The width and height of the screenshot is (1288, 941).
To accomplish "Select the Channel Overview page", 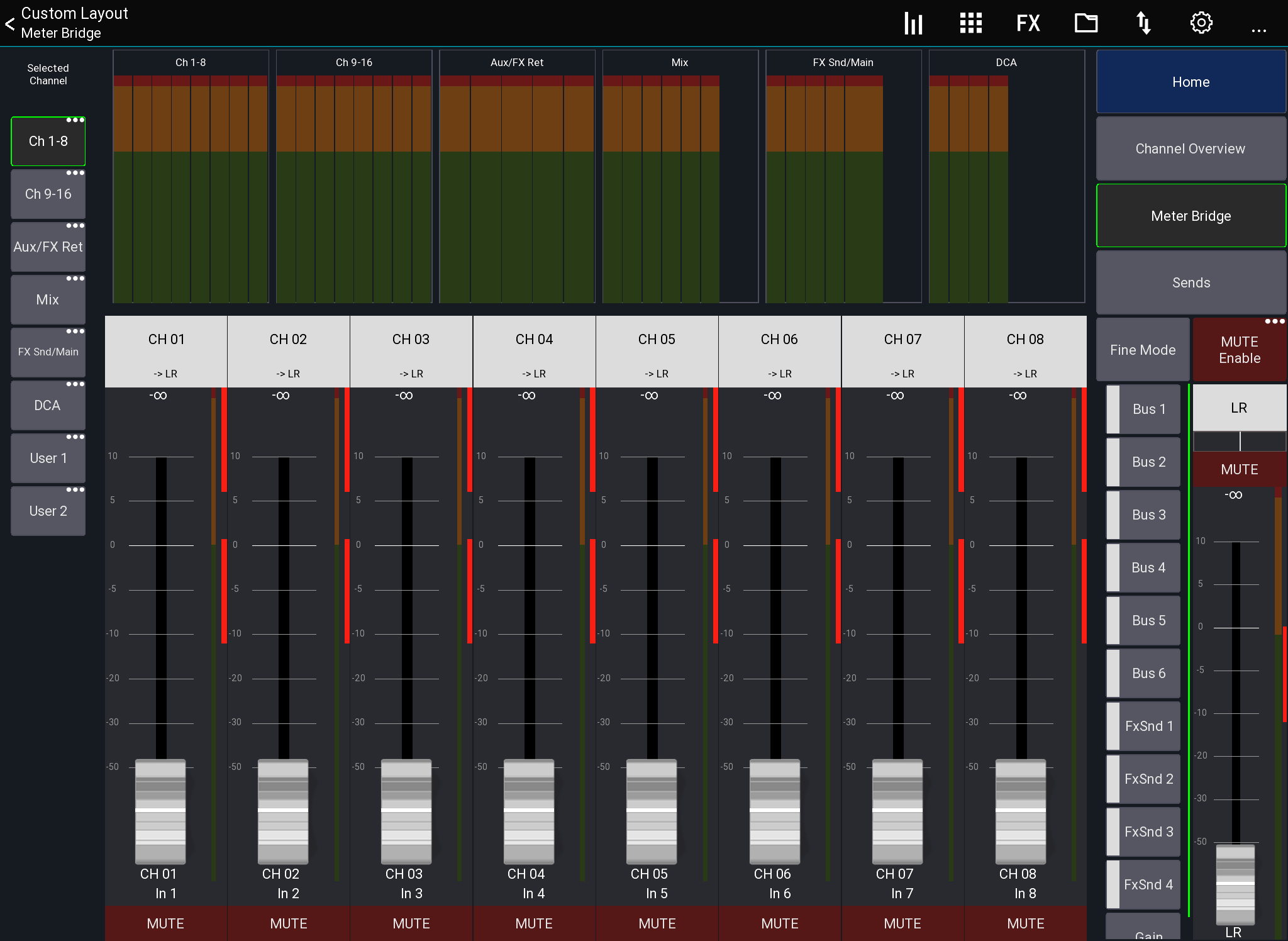I will pyautogui.click(x=1190, y=149).
